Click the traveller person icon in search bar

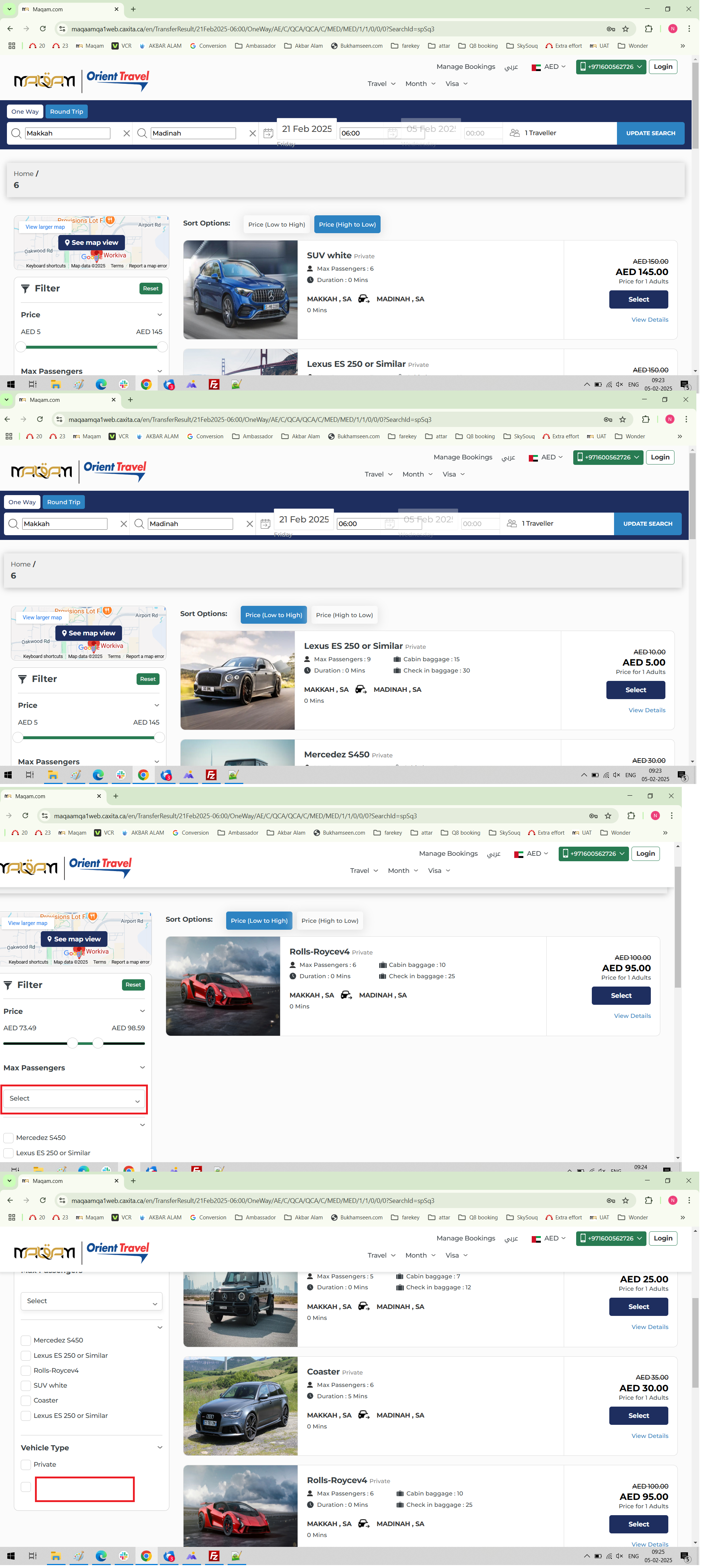coord(514,133)
